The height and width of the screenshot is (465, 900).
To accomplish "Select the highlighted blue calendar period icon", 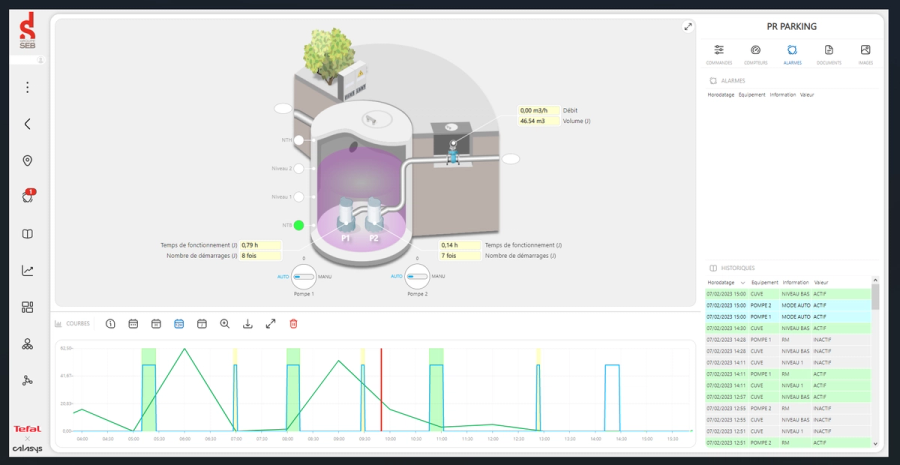I will click(x=179, y=324).
